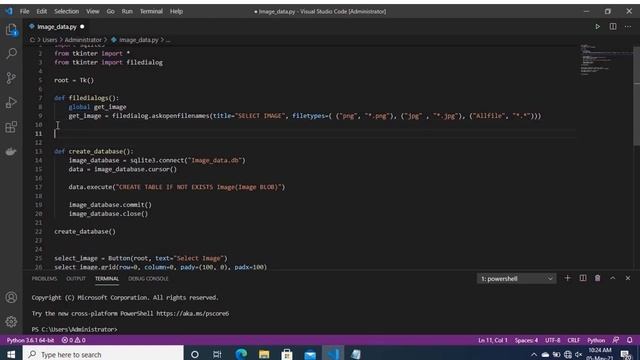Viewport: 640px width, 360px height.
Task: Open the Selection menu
Action: (x=67, y=11)
